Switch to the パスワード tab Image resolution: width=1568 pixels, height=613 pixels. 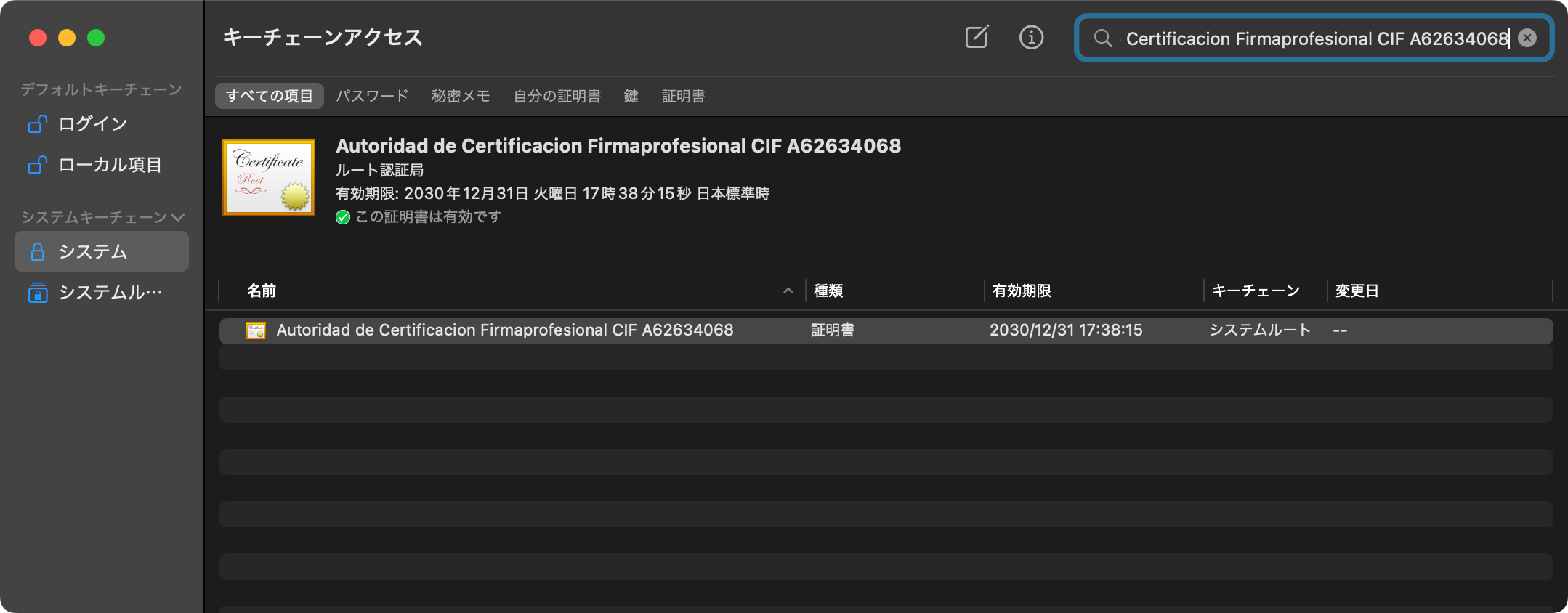(372, 96)
